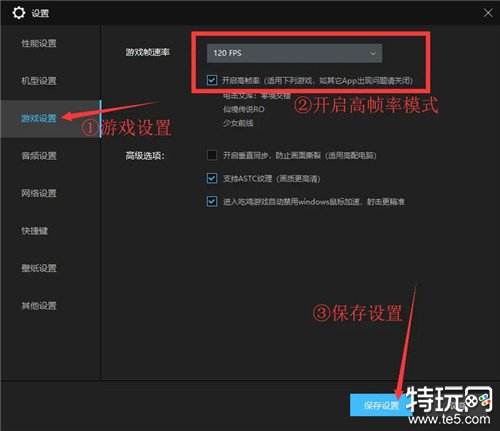Switch to 机型设置 in the sidebar
Viewport: 500px width, 431px height.
coord(39,81)
